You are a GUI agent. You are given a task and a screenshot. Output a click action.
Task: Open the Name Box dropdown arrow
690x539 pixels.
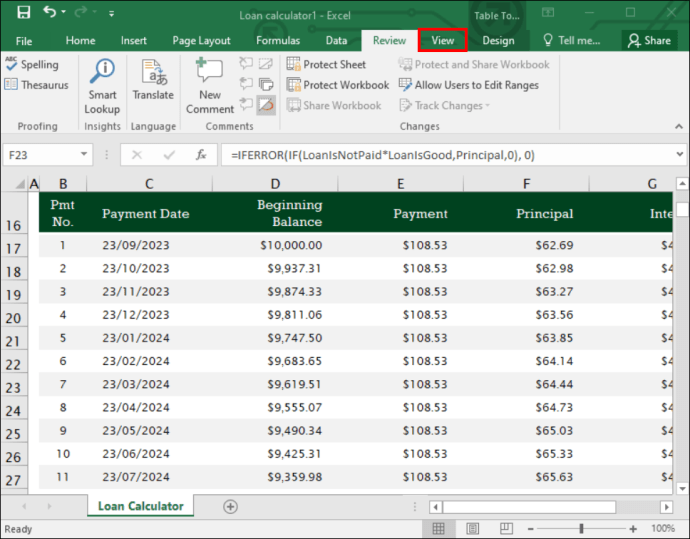[x=84, y=154]
